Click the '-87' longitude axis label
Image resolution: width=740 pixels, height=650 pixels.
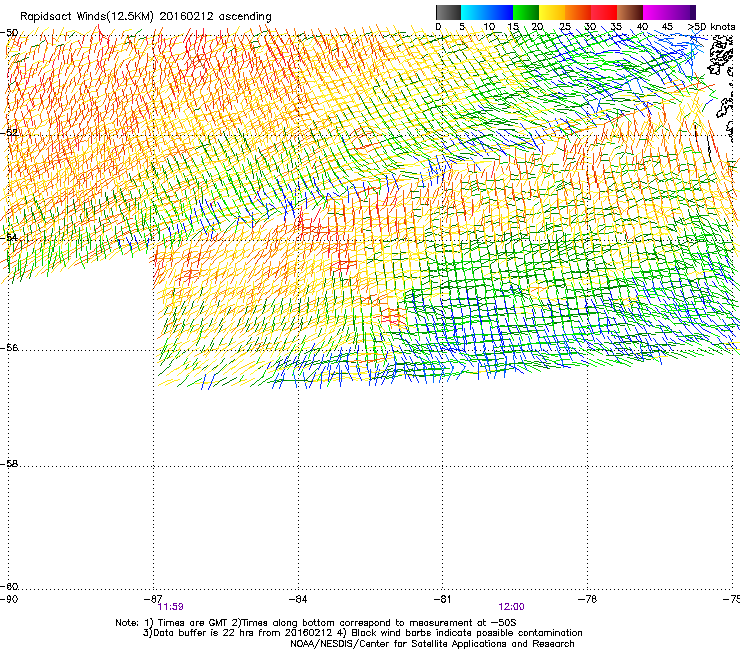(153, 599)
